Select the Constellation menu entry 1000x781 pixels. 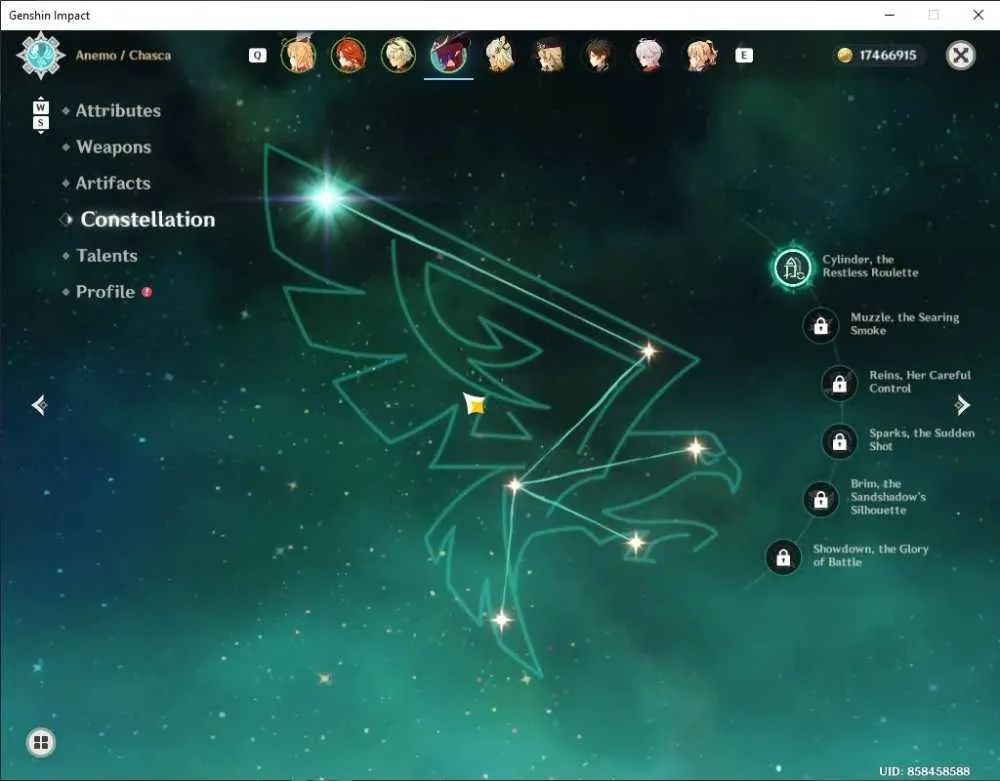coord(147,219)
